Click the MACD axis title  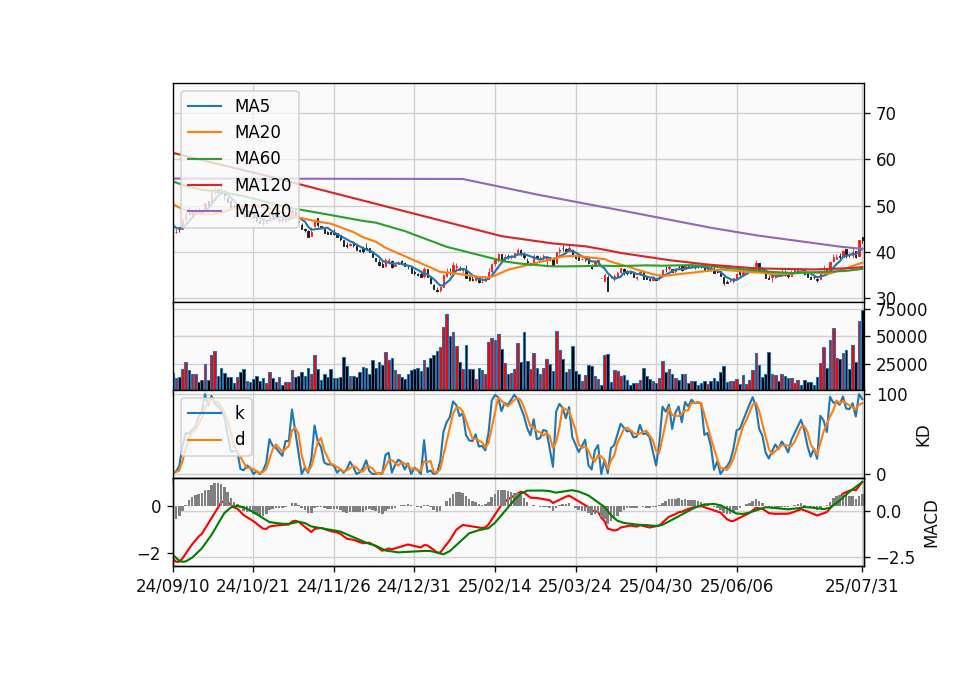[931, 524]
